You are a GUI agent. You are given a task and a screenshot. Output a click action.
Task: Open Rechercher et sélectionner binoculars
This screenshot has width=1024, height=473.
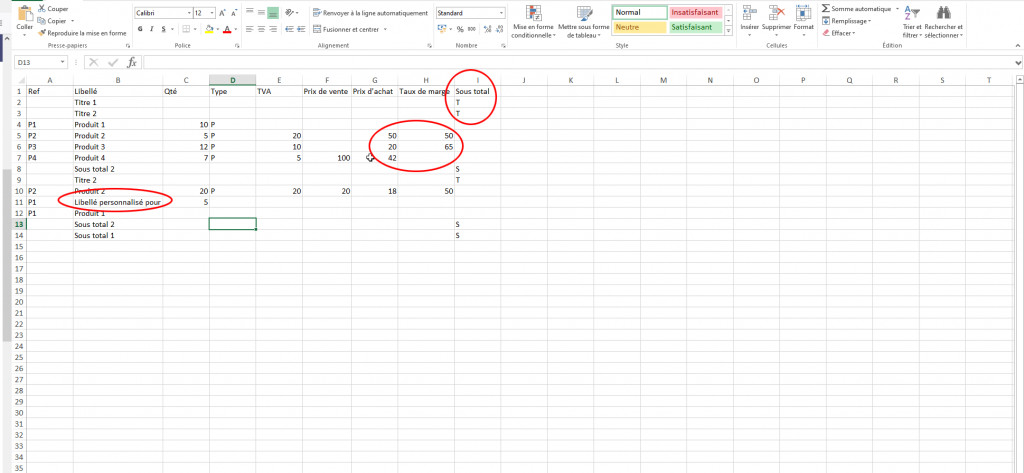coord(944,22)
